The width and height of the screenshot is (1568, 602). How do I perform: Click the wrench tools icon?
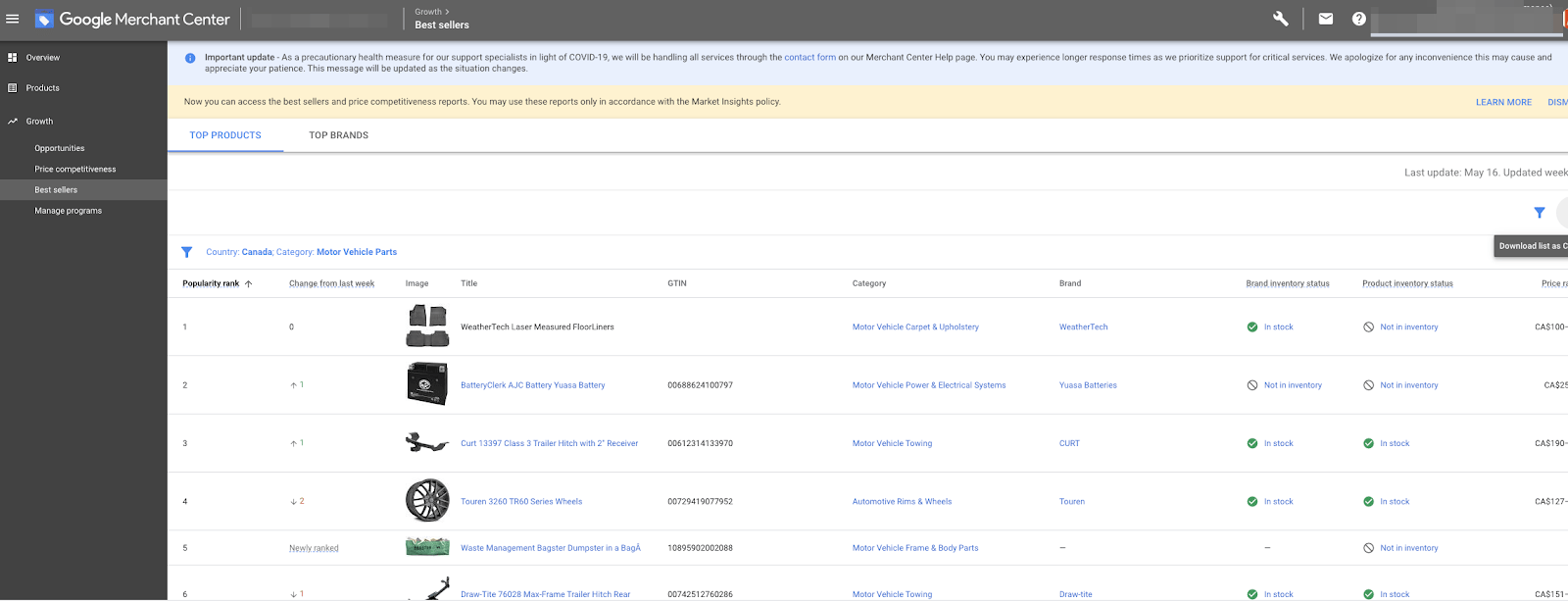(1280, 19)
